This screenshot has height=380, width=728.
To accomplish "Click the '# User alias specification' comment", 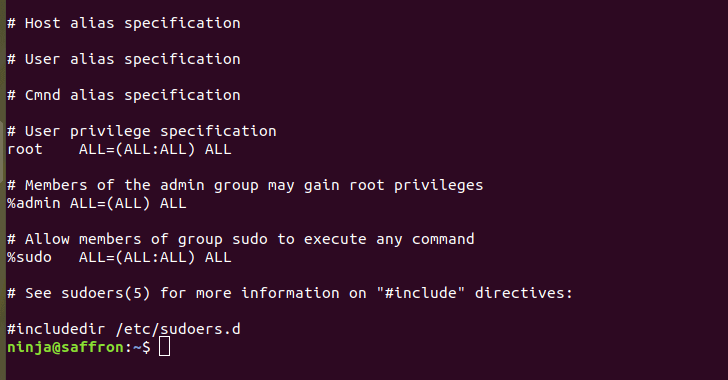I will (124, 59).
